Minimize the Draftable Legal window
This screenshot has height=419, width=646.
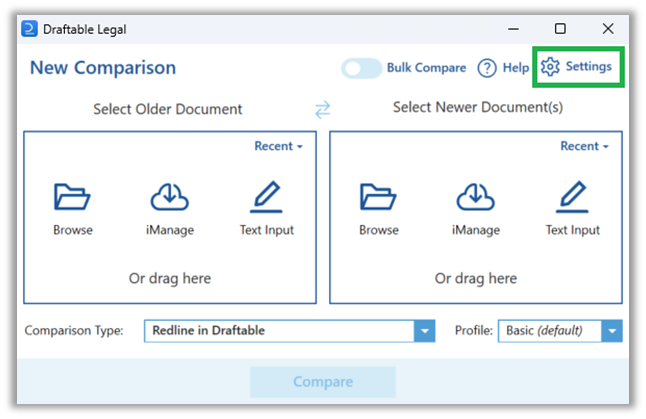[513, 29]
